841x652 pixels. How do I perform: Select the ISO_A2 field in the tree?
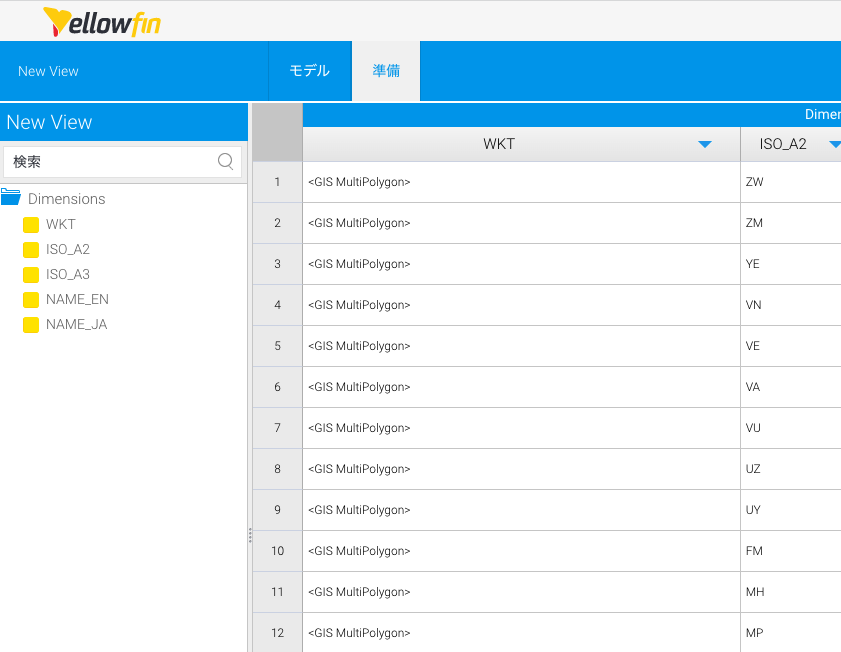pyautogui.click(x=68, y=249)
